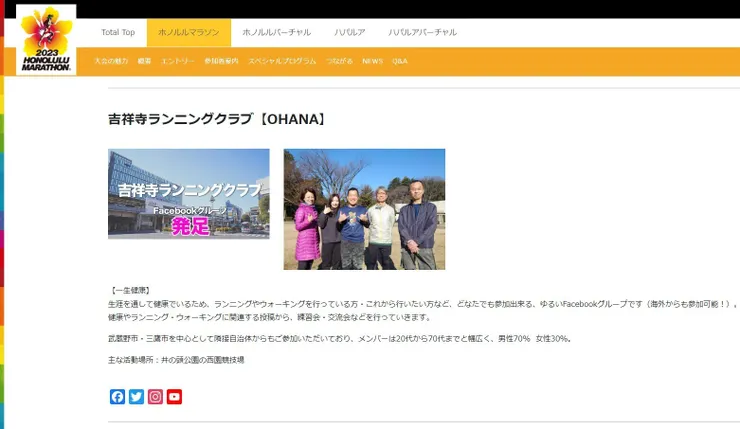Open the Q&A page link

[400, 61]
